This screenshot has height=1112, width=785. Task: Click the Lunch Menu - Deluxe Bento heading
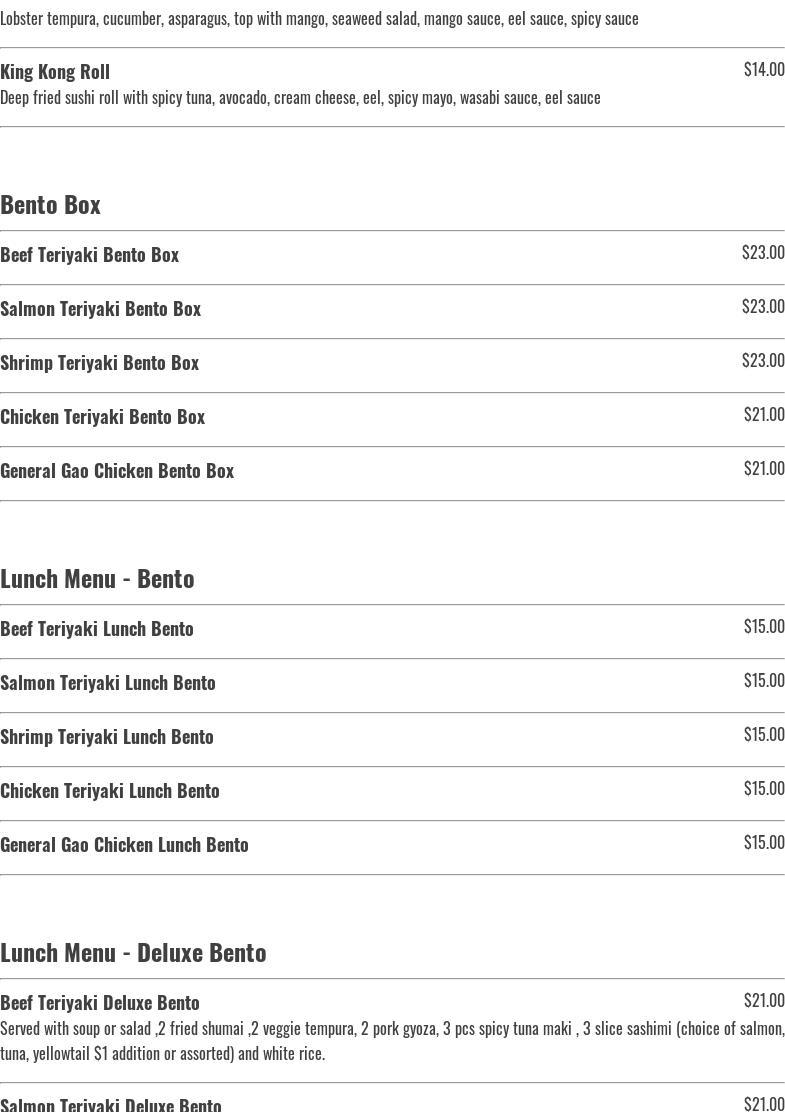[133, 952]
